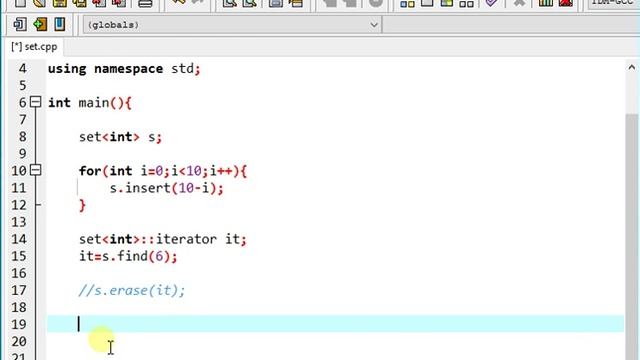Viewport: 640px width, 360px height.
Task: Click line number 8 in the gutter
Action: click(22, 137)
